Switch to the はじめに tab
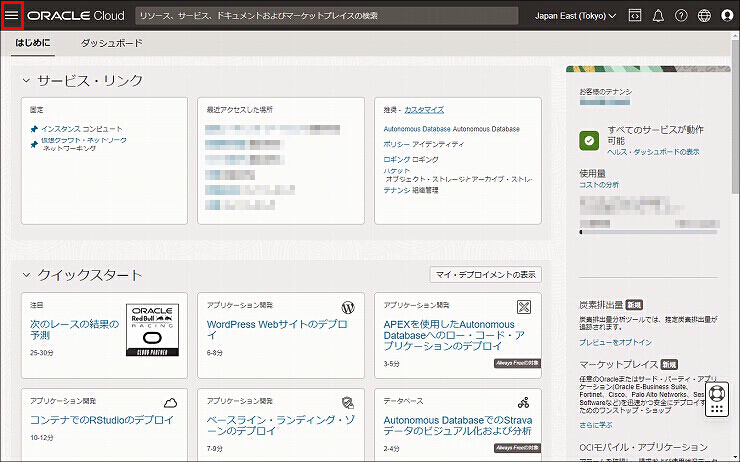 coord(33,43)
